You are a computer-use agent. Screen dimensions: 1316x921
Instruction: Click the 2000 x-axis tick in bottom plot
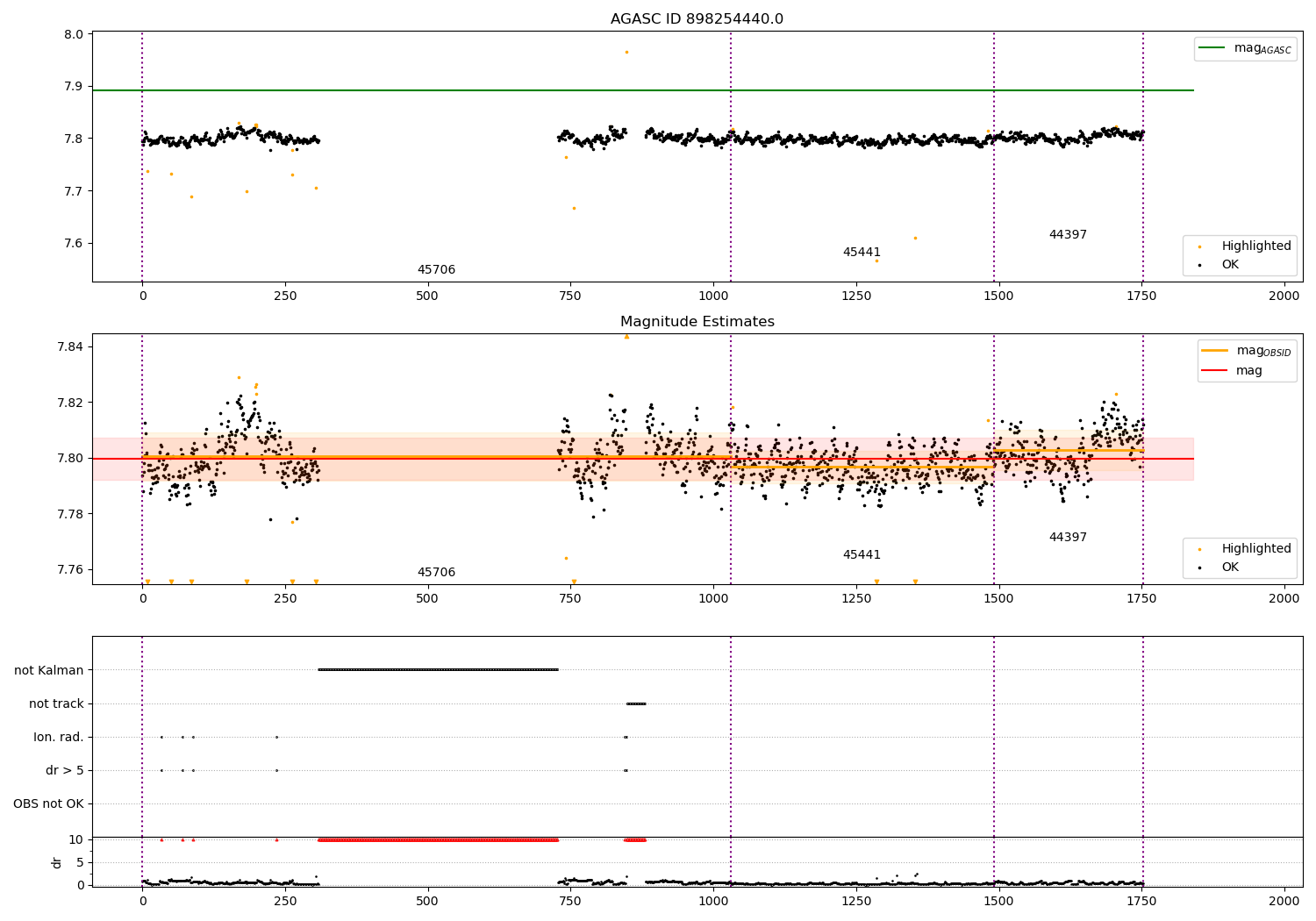[1284, 901]
